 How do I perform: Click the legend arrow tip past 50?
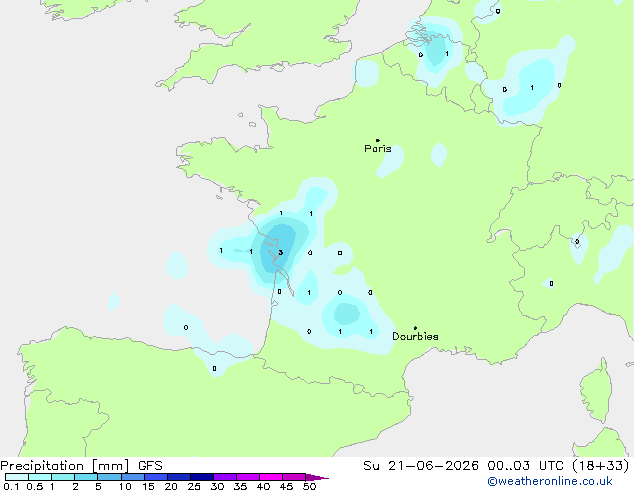click(x=317, y=477)
